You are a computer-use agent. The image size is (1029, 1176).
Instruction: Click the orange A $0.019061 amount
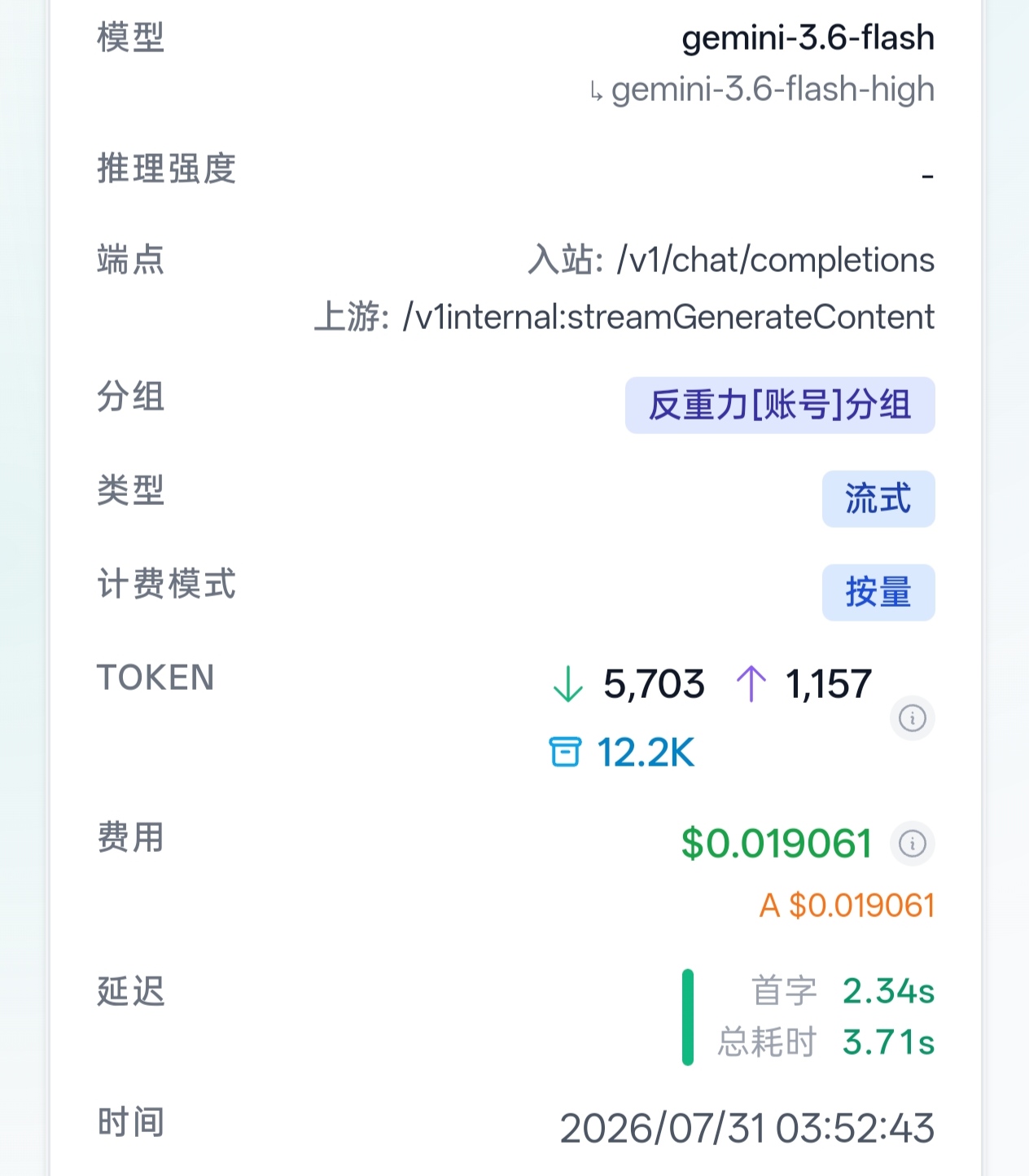(847, 906)
